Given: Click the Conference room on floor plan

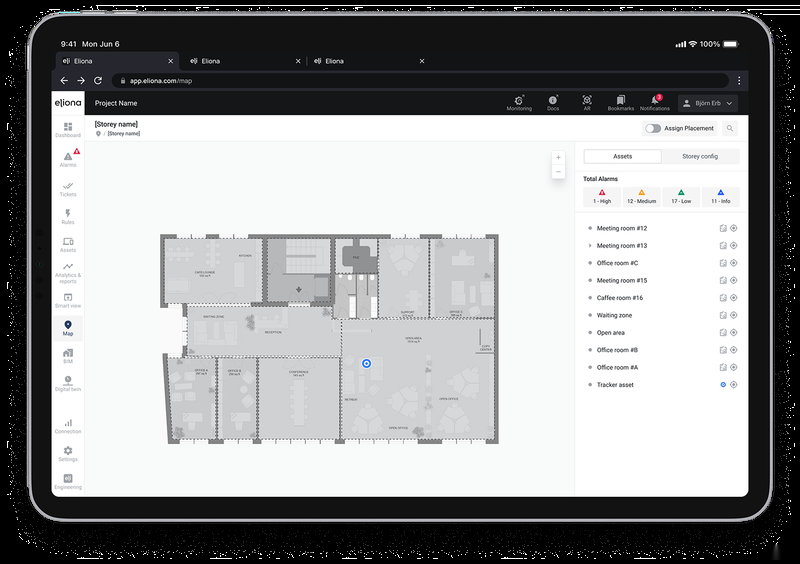Looking at the screenshot, I should click(x=299, y=398).
